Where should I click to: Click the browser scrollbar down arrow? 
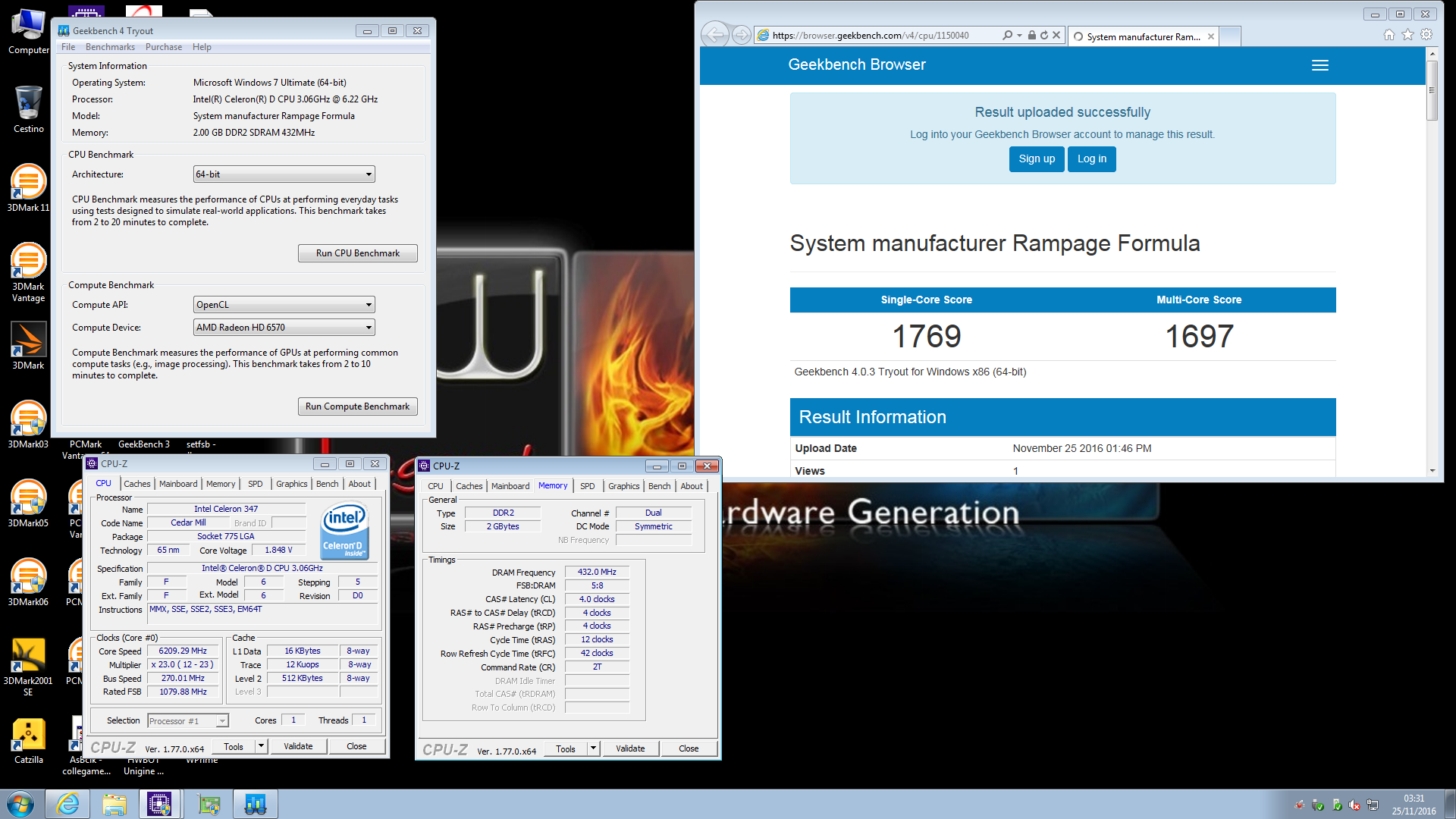coord(1432,471)
